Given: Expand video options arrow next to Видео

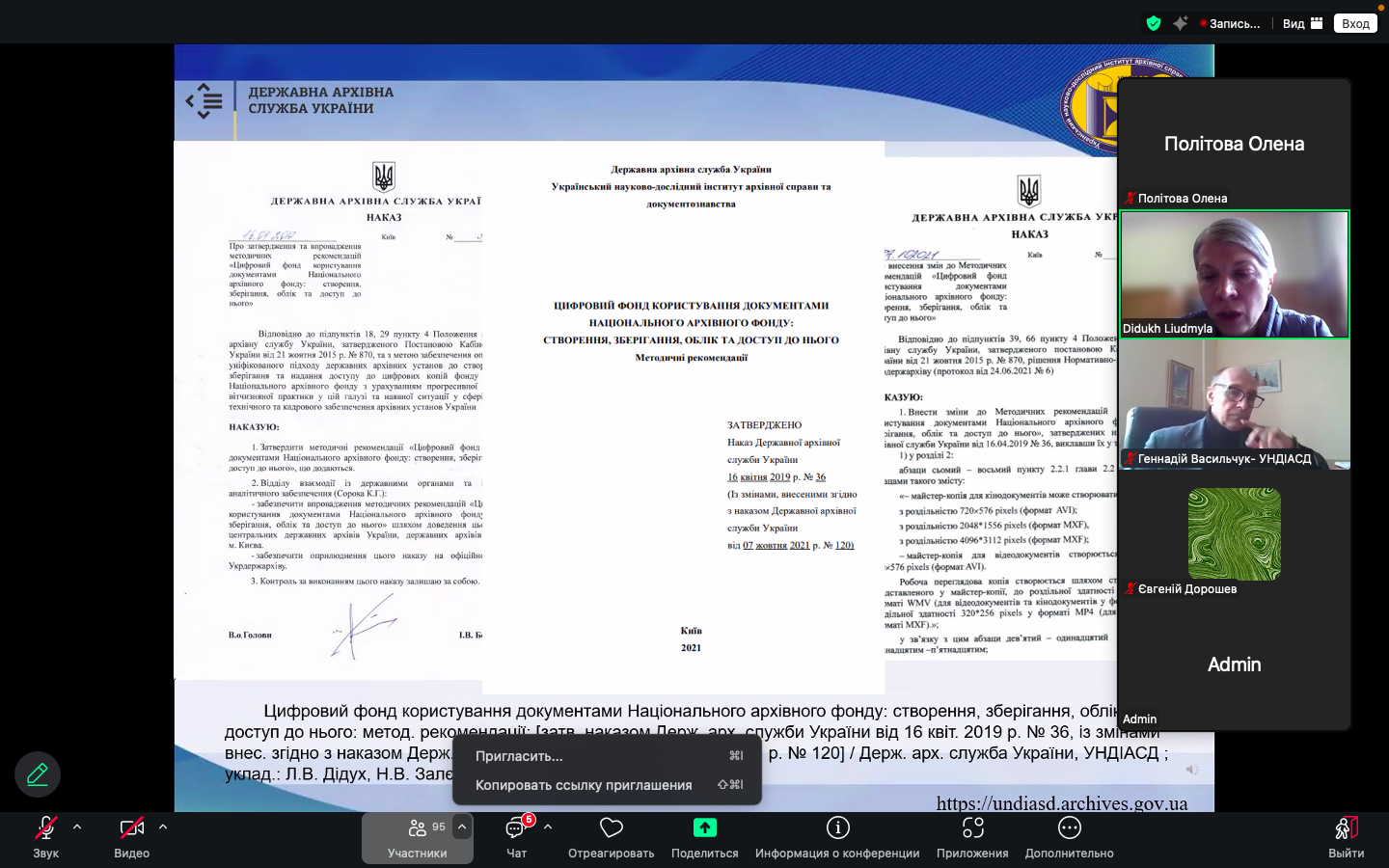Looking at the screenshot, I should (163, 827).
